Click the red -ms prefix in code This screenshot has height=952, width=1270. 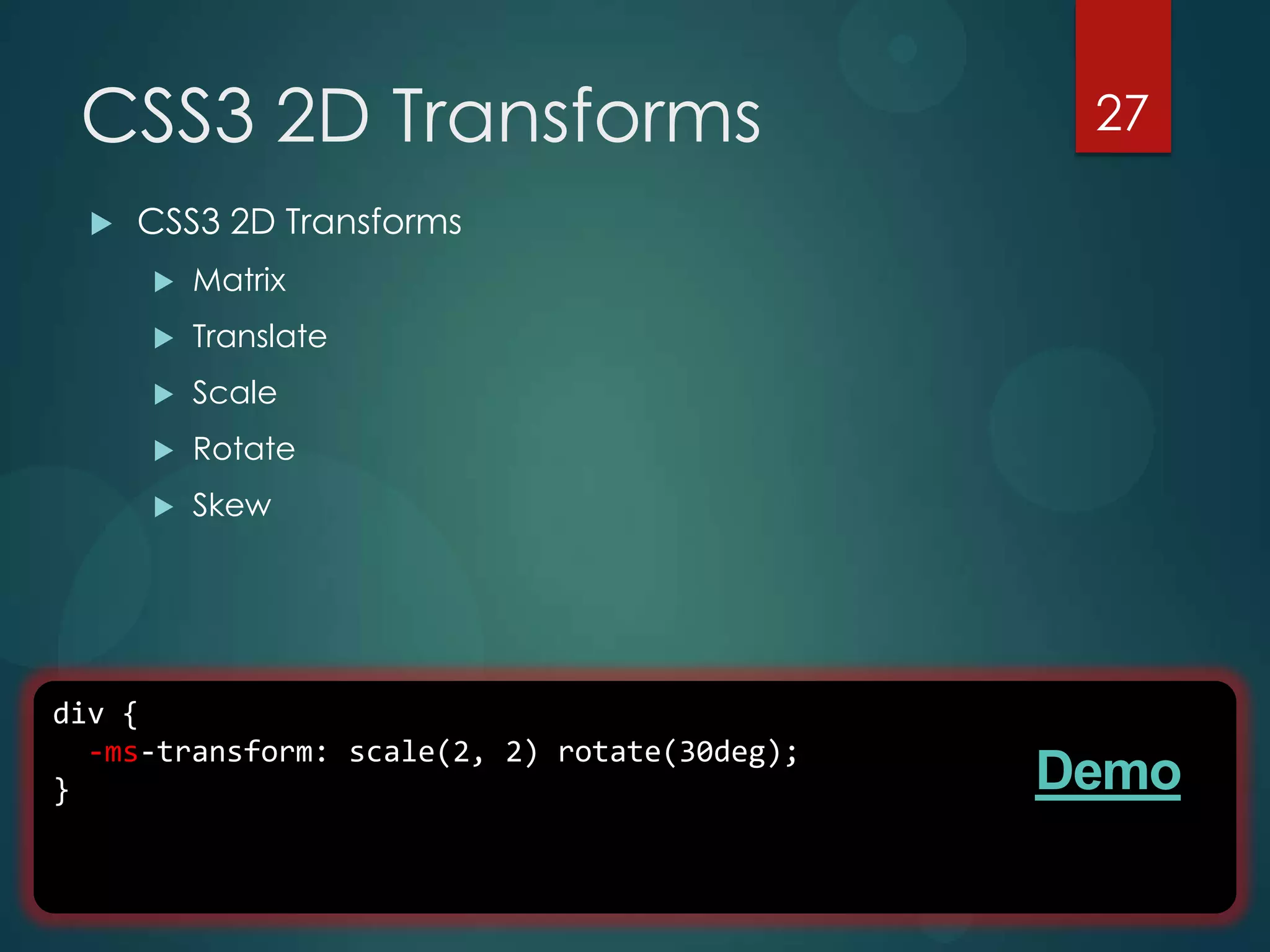[114, 752]
